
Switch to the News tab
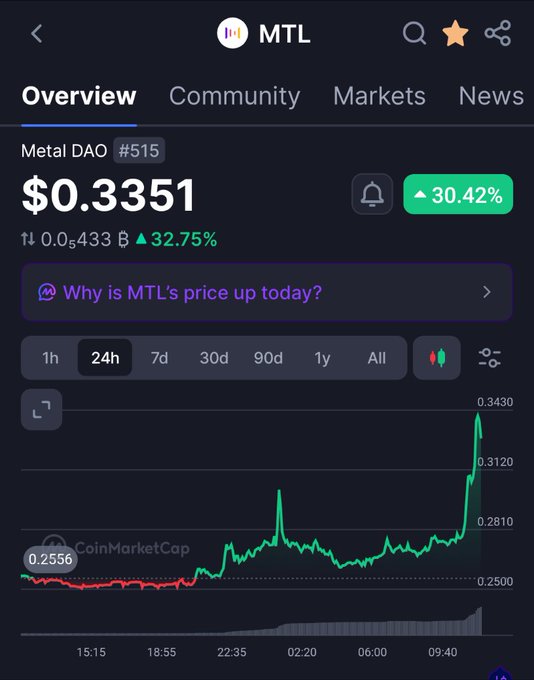[x=491, y=96]
